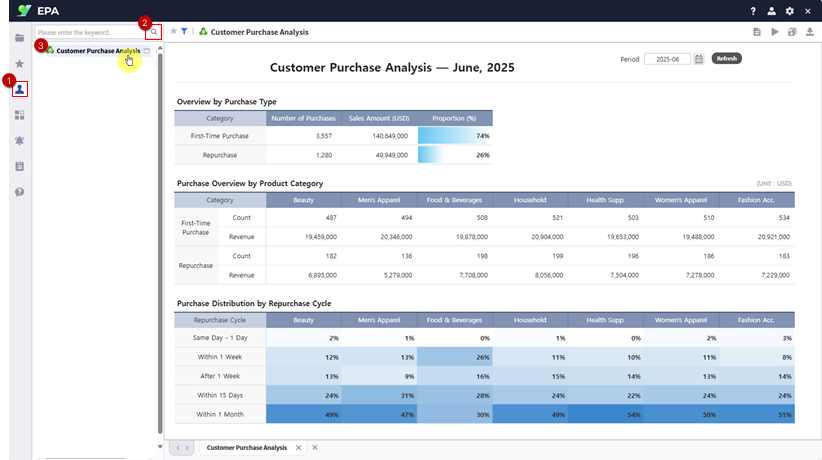The height and width of the screenshot is (460, 822).
Task: Open Favorites star in the left sidebar
Action: [x=19, y=63]
